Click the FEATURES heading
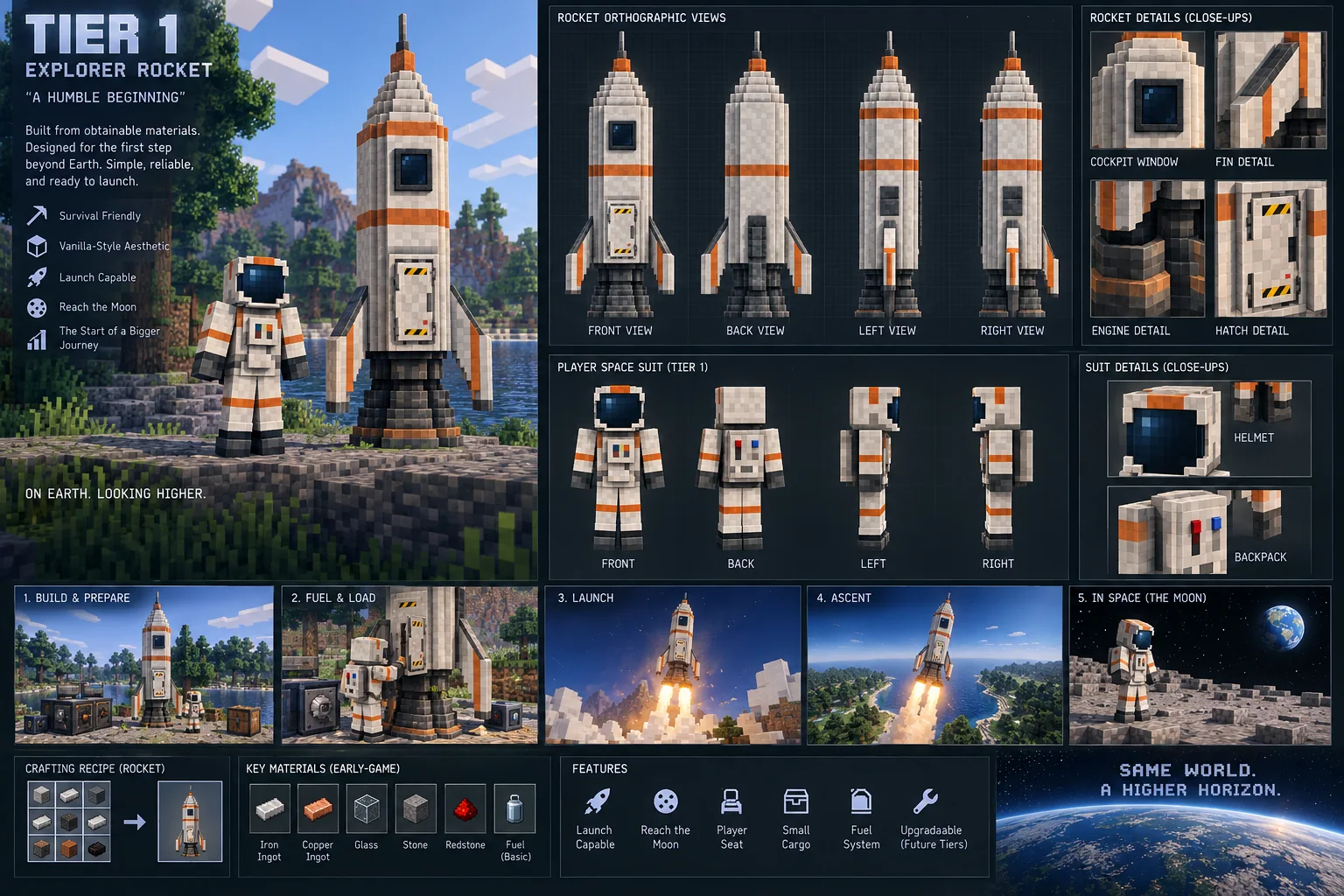Viewport: 1344px width, 896px height. (x=599, y=768)
